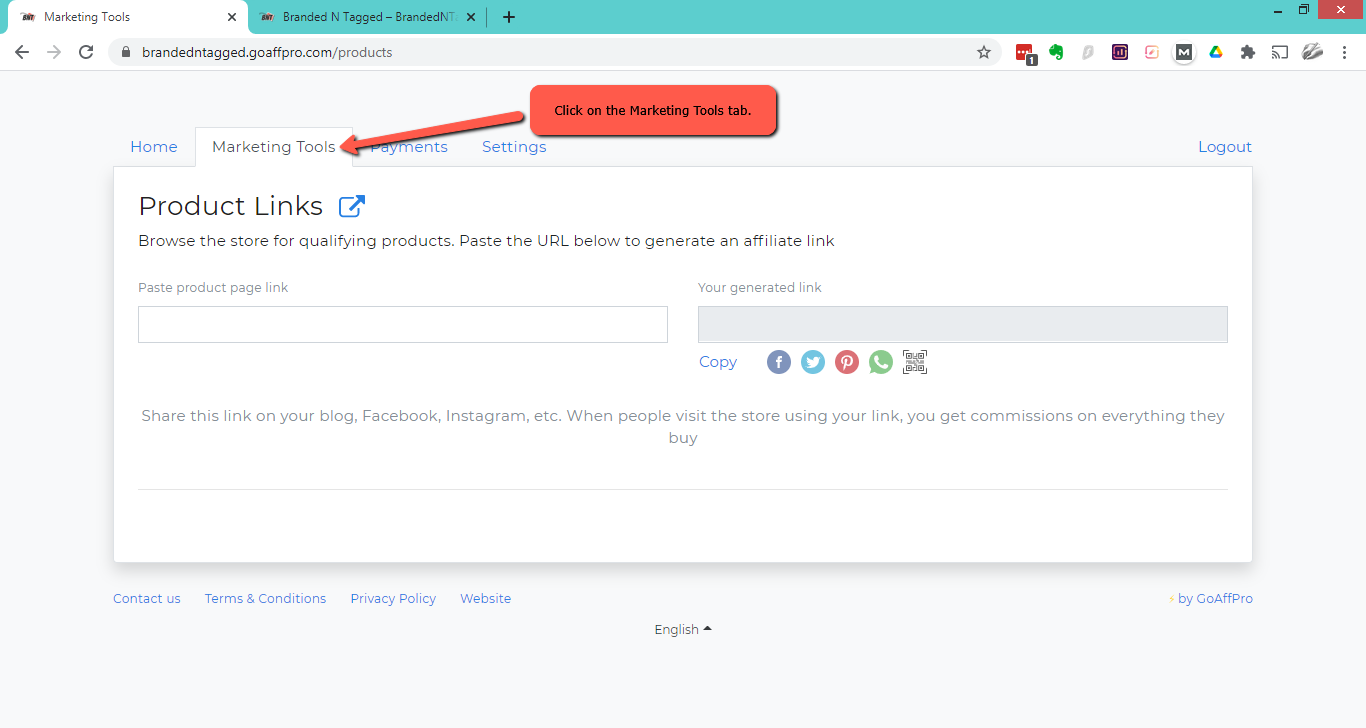Share generated link on Pinterest
This screenshot has width=1366, height=728.
pos(847,362)
